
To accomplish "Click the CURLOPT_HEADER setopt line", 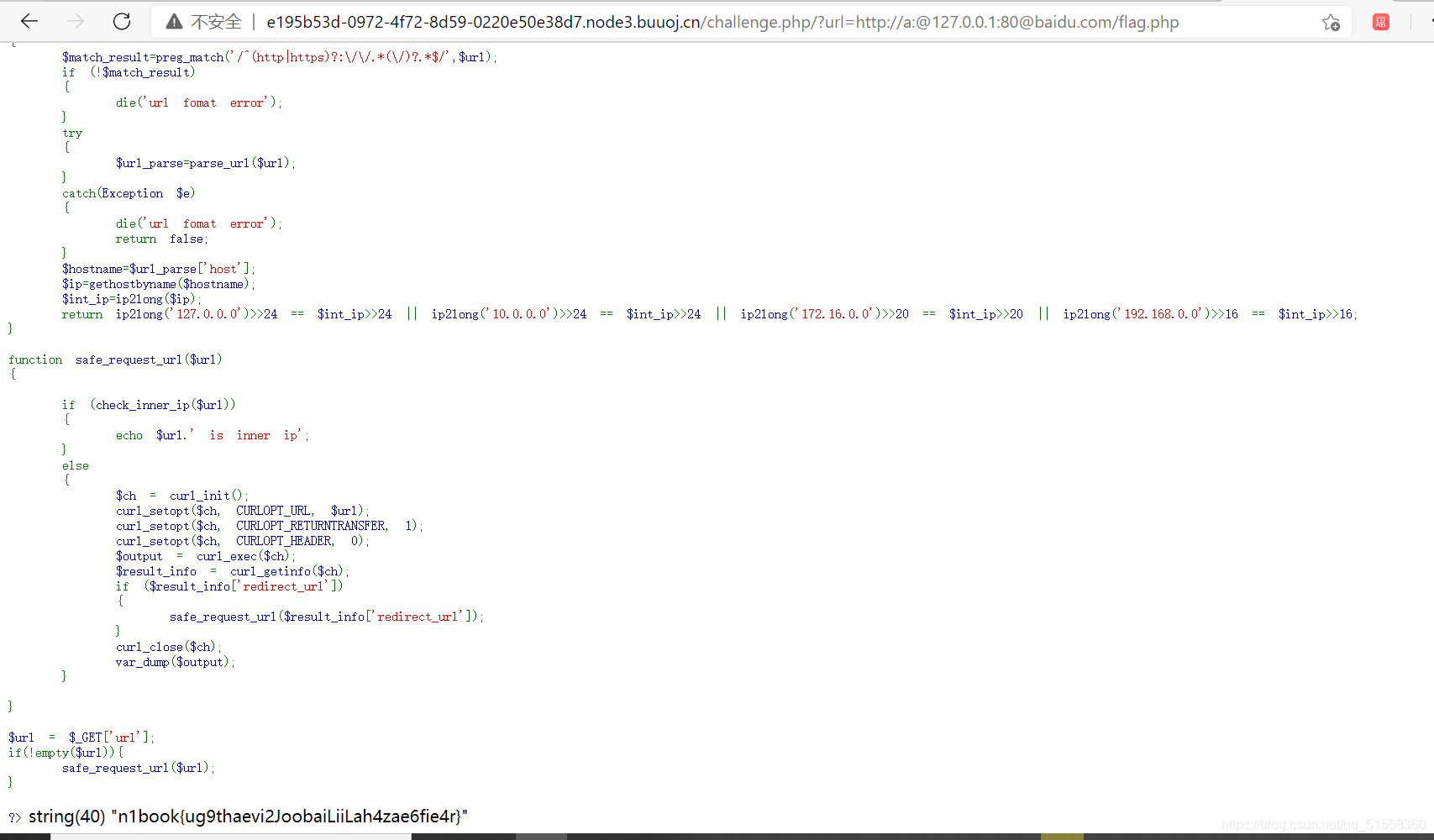I will (x=243, y=541).
